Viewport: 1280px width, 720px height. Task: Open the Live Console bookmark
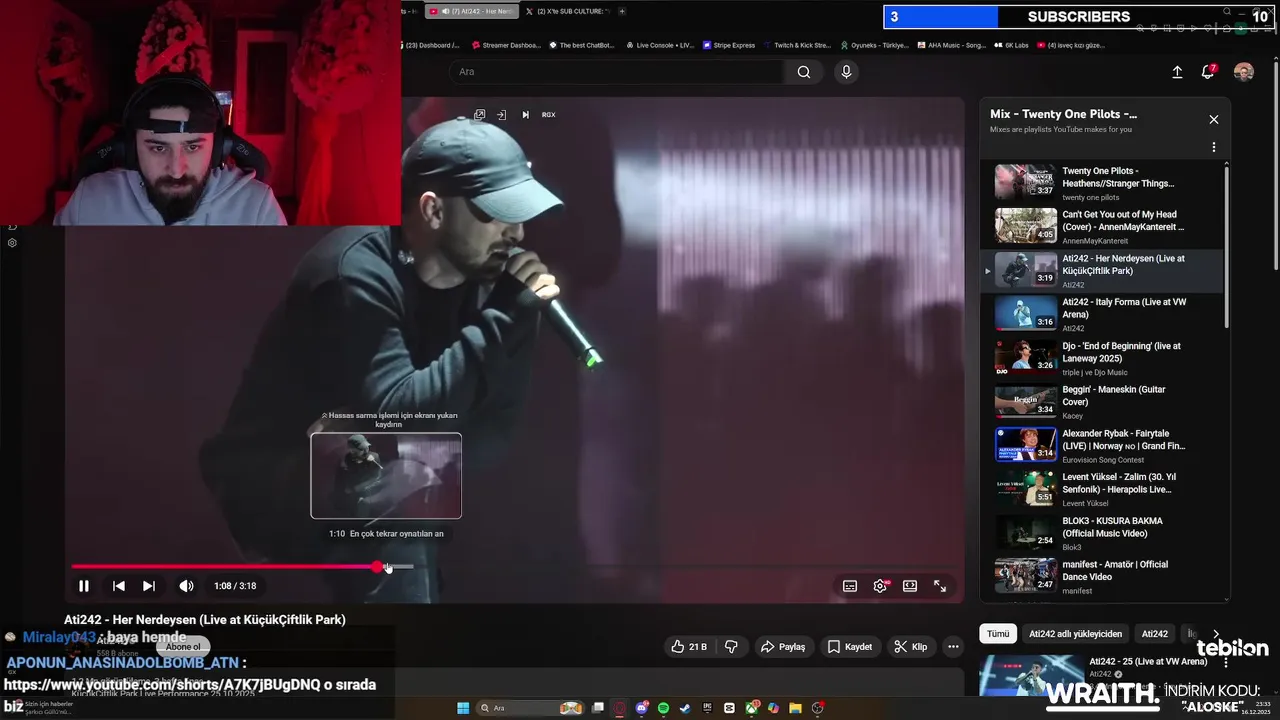(659, 45)
